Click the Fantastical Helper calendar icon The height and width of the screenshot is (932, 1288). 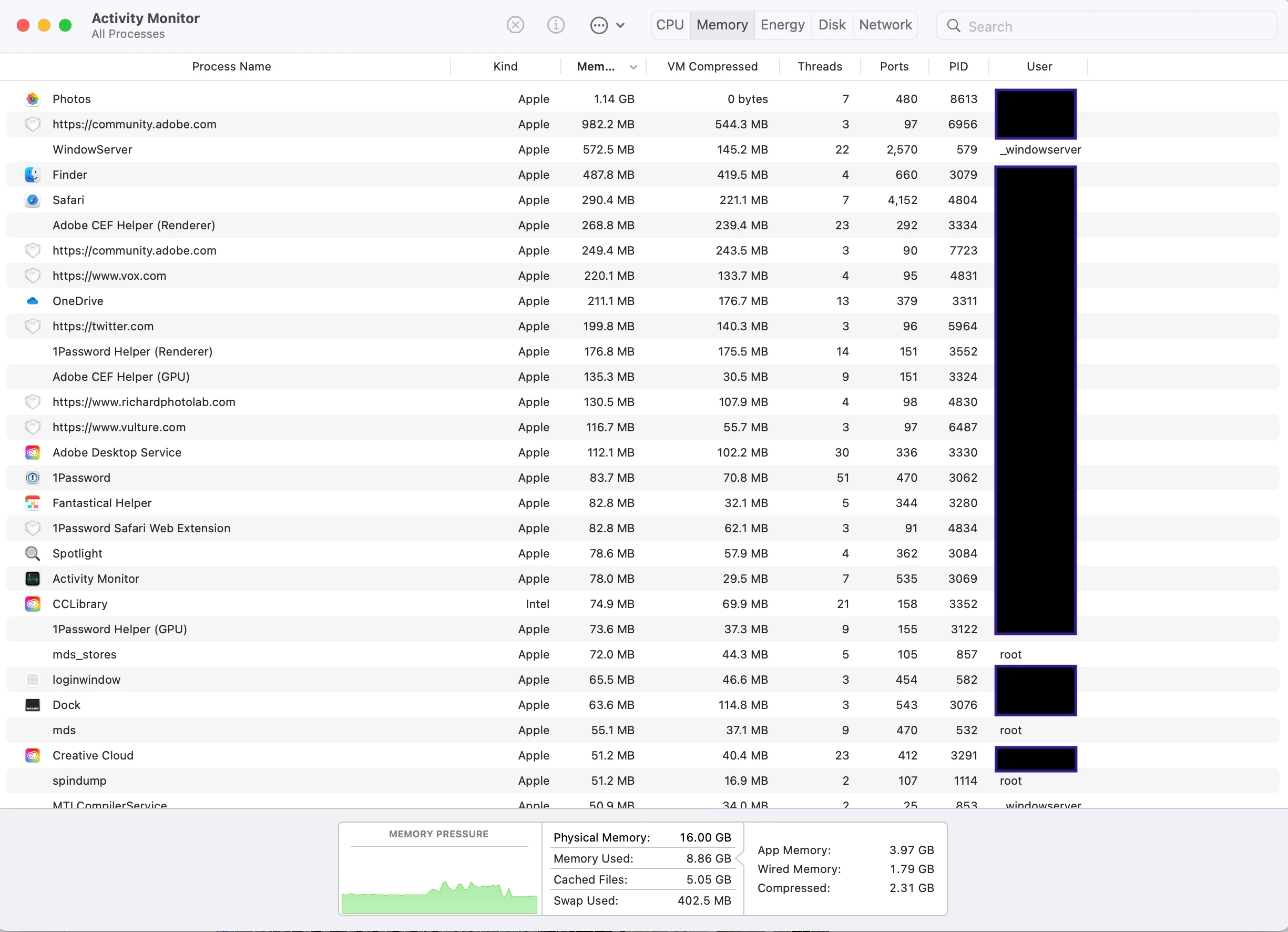(x=33, y=503)
